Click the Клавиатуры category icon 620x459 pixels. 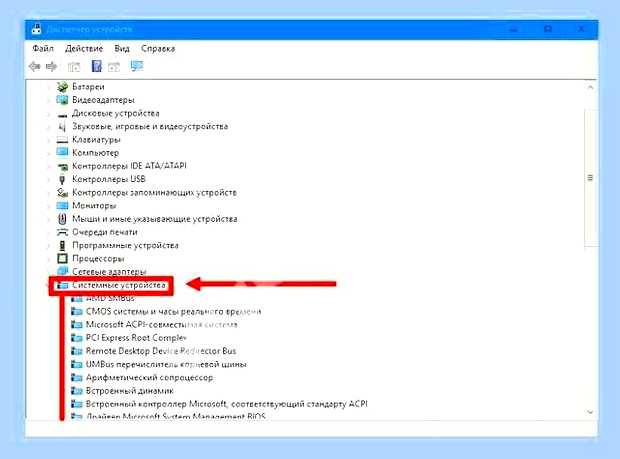click(x=62, y=140)
